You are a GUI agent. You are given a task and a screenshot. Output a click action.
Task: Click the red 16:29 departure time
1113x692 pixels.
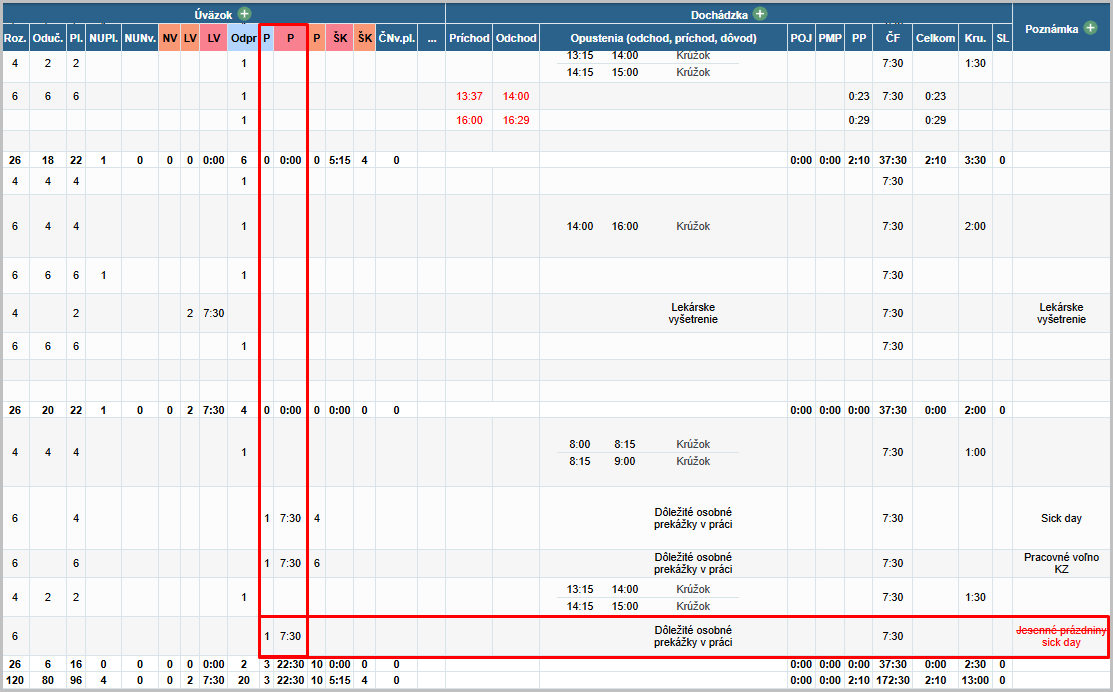[x=516, y=120]
